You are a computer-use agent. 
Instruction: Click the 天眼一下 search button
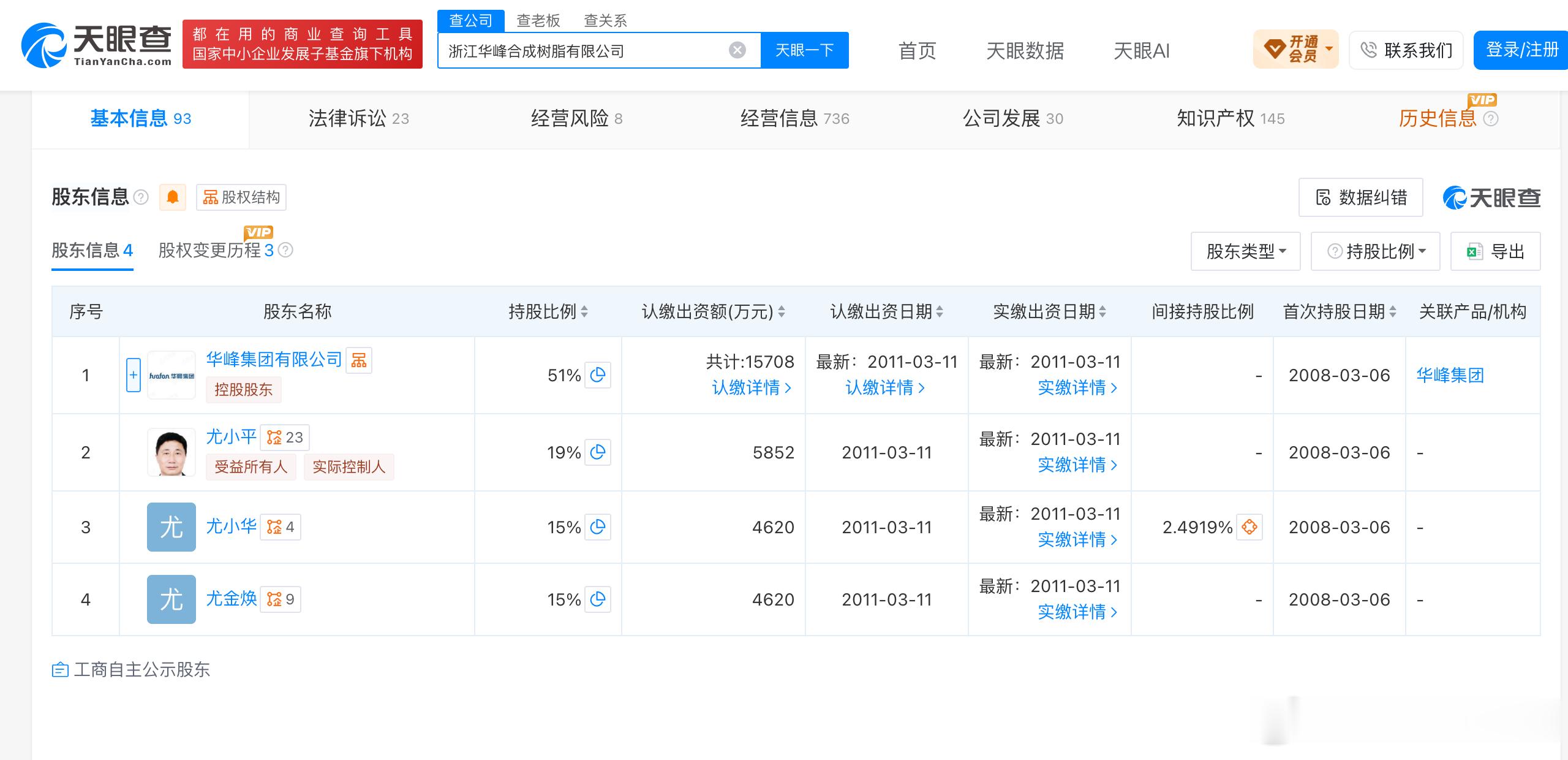click(x=805, y=50)
